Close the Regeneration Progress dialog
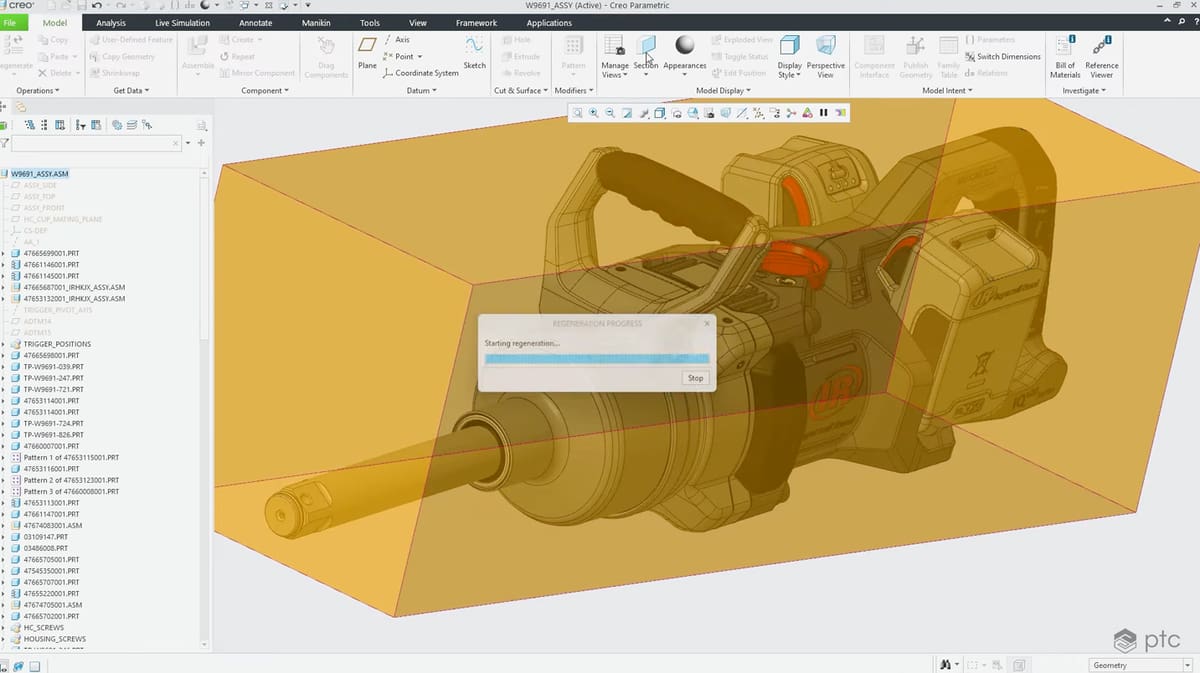This screenshot has height=673, width=1200. [x=706, y=324]
